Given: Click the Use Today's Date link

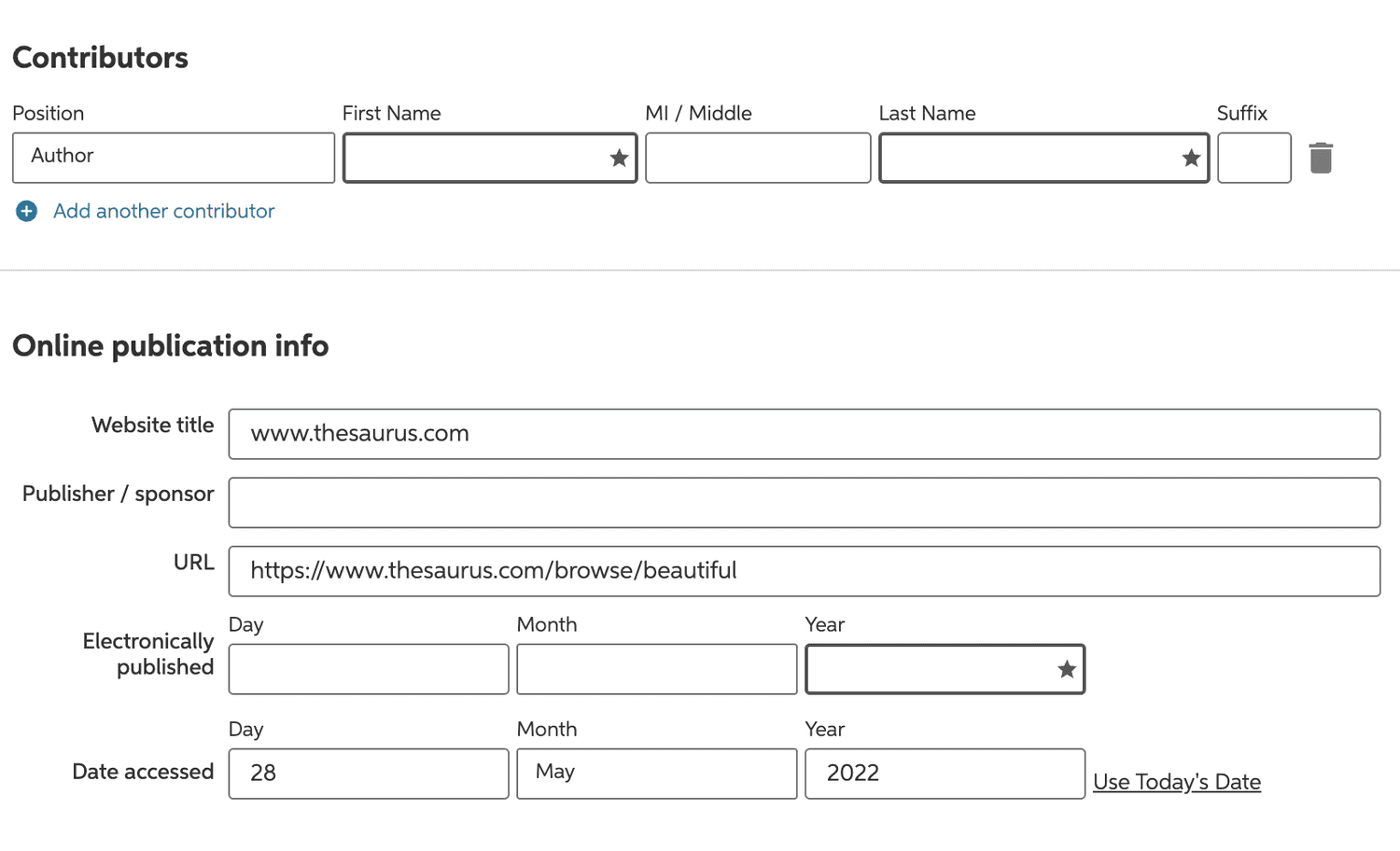Looking at the screenshot, I should tap(1177, 782).
